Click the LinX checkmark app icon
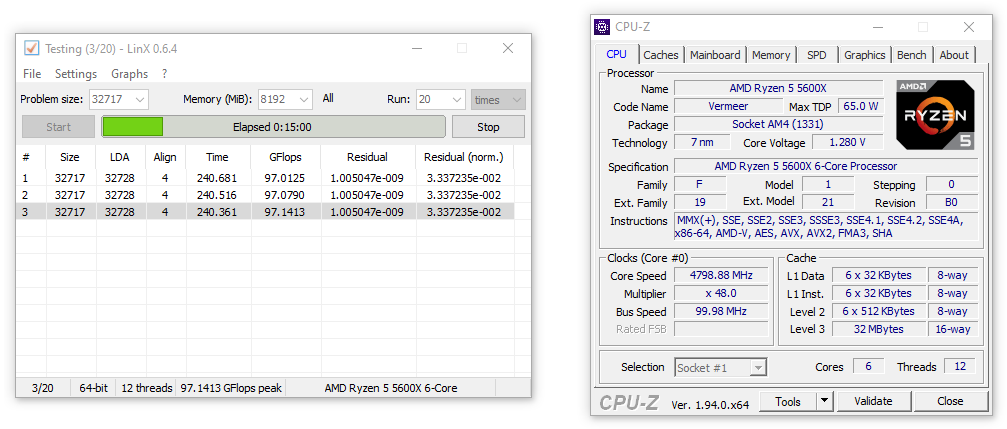The height and width of the screenshot is (429, 1007). pos(32,48)
